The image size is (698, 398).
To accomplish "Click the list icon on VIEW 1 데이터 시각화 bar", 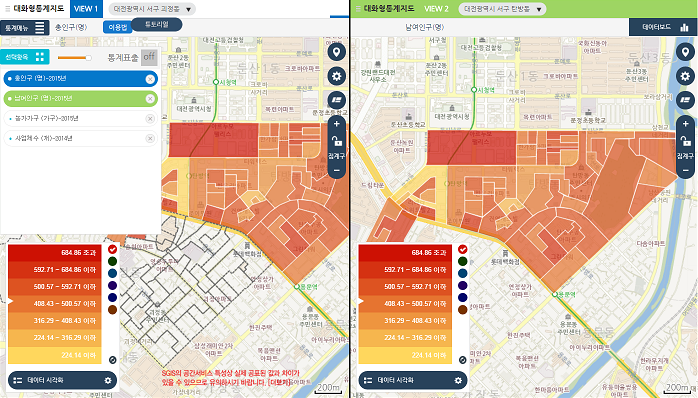I will click(17, 381).
